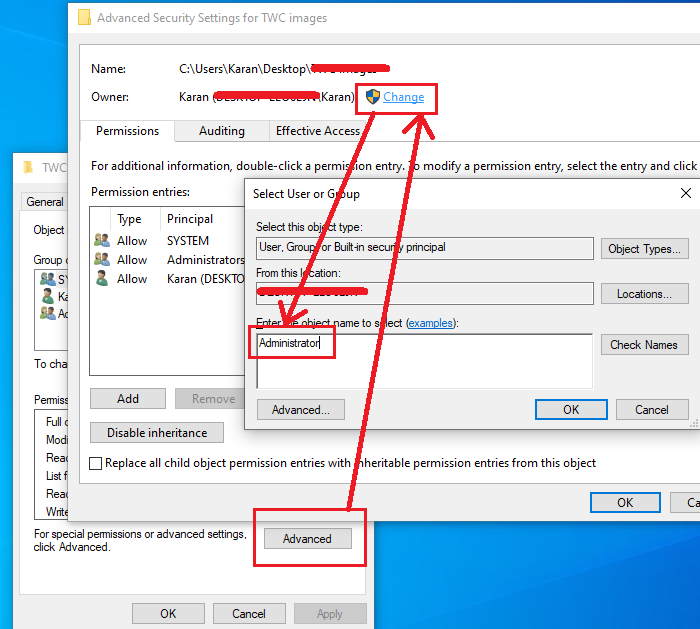Click the Locations button
This screenshot has height=629, width=700.
coord(644,294)
